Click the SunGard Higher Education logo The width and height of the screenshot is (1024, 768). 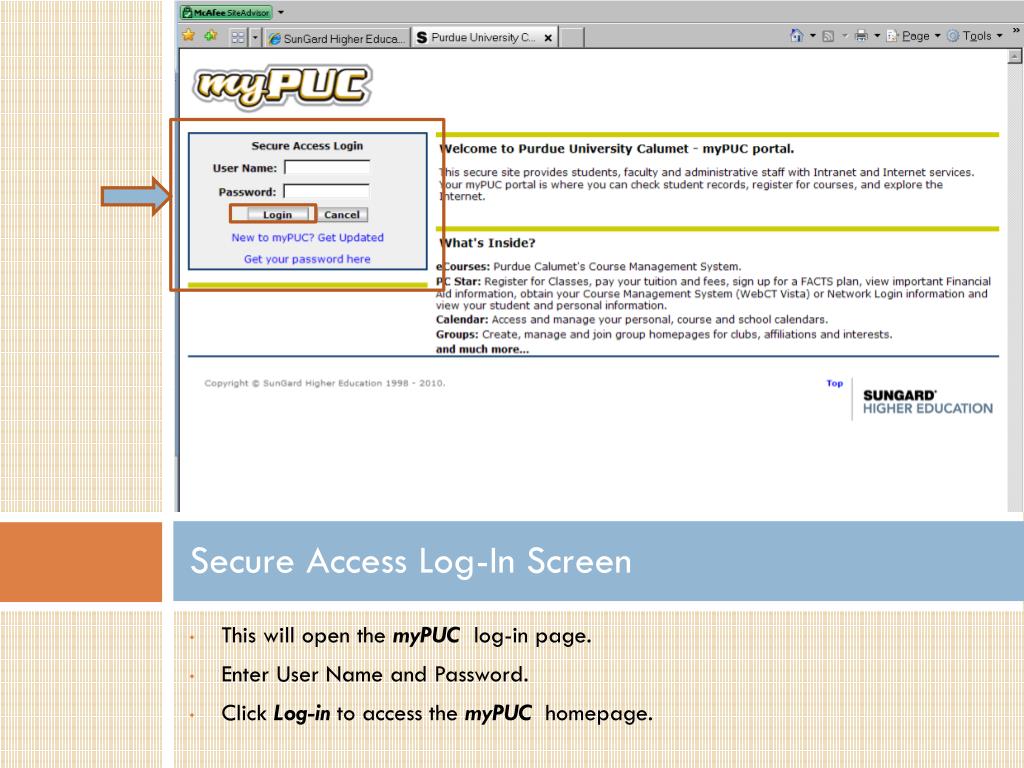coord(927,402)
